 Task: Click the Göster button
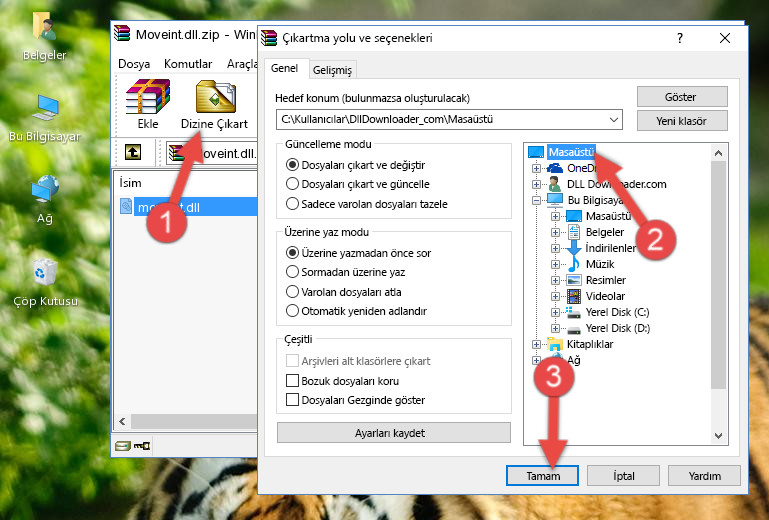(682, 97)
